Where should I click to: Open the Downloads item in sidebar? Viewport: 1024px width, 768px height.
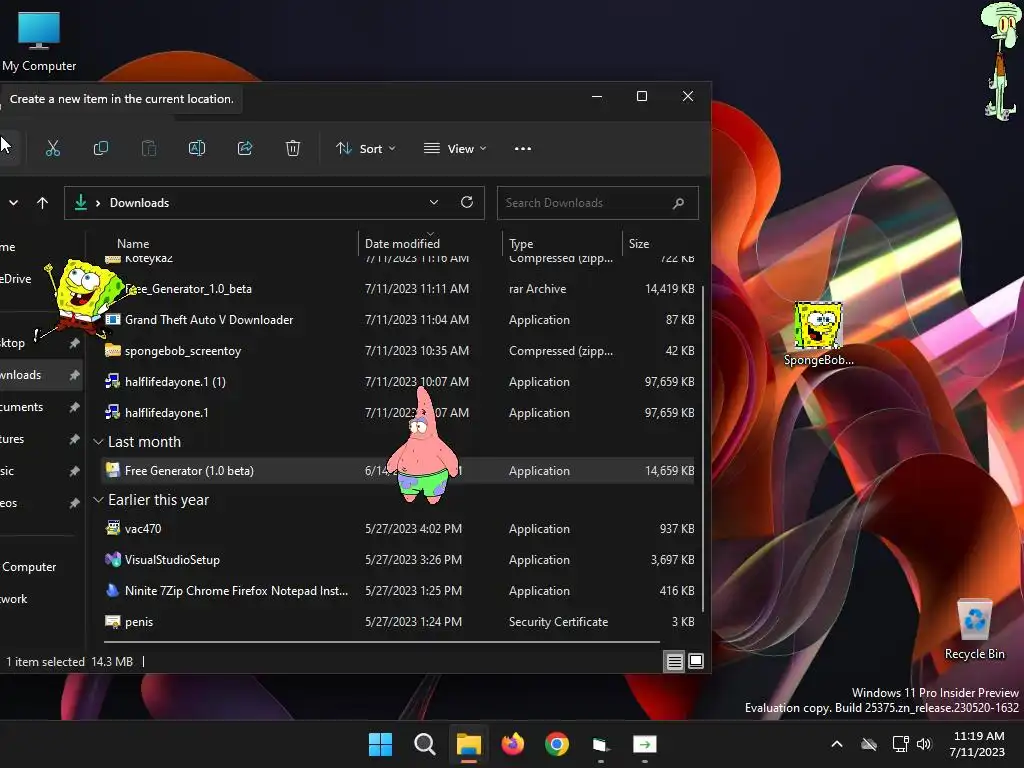coord(40,375)
